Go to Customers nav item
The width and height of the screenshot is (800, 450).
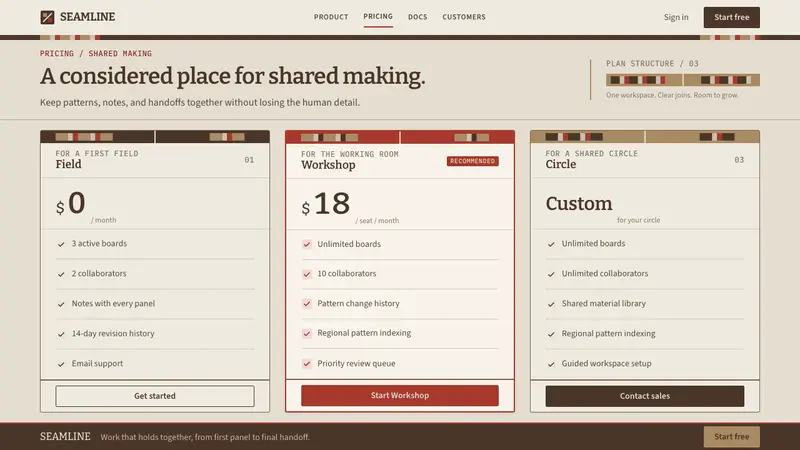[x=464, y=17]
